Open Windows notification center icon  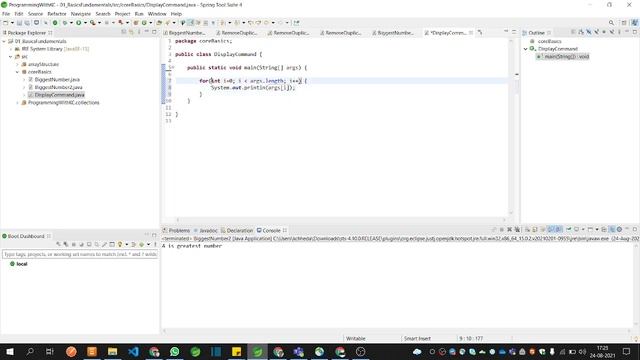point(627,351)
